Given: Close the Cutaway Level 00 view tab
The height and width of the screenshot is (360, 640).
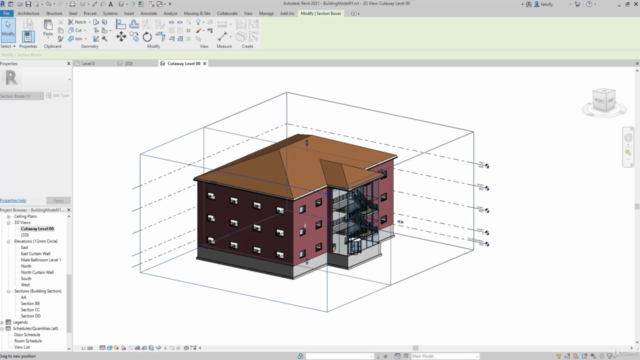Looking at the screenshot, I should (205, 64).
